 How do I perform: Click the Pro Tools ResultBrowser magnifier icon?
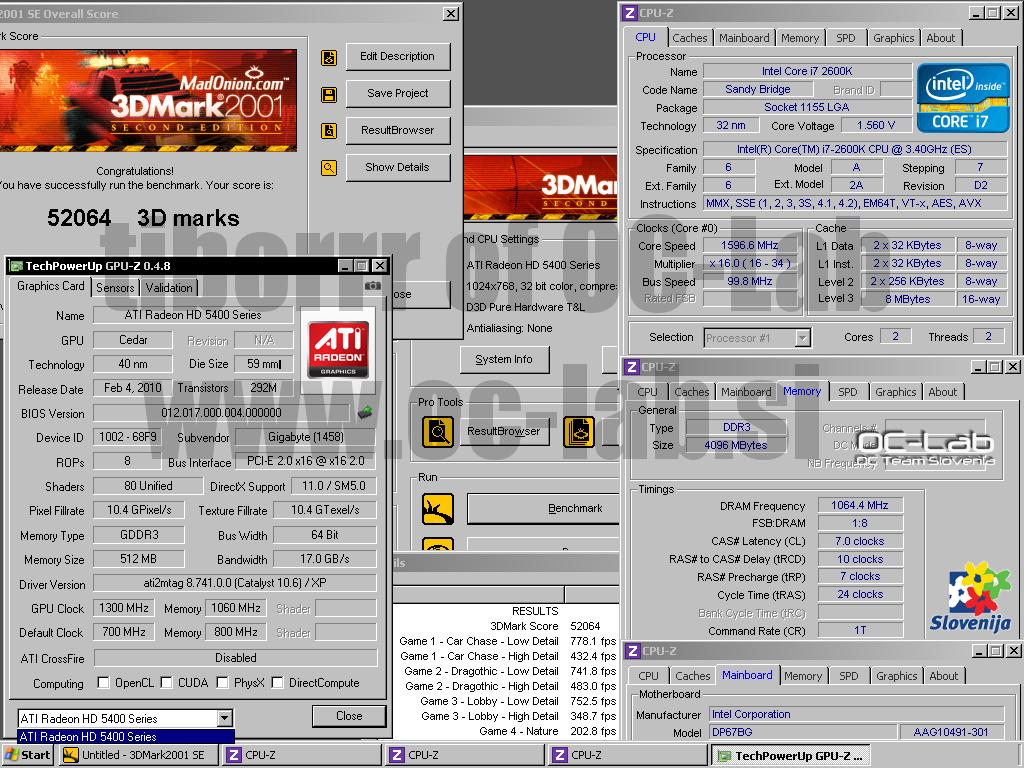coord(438,432)
